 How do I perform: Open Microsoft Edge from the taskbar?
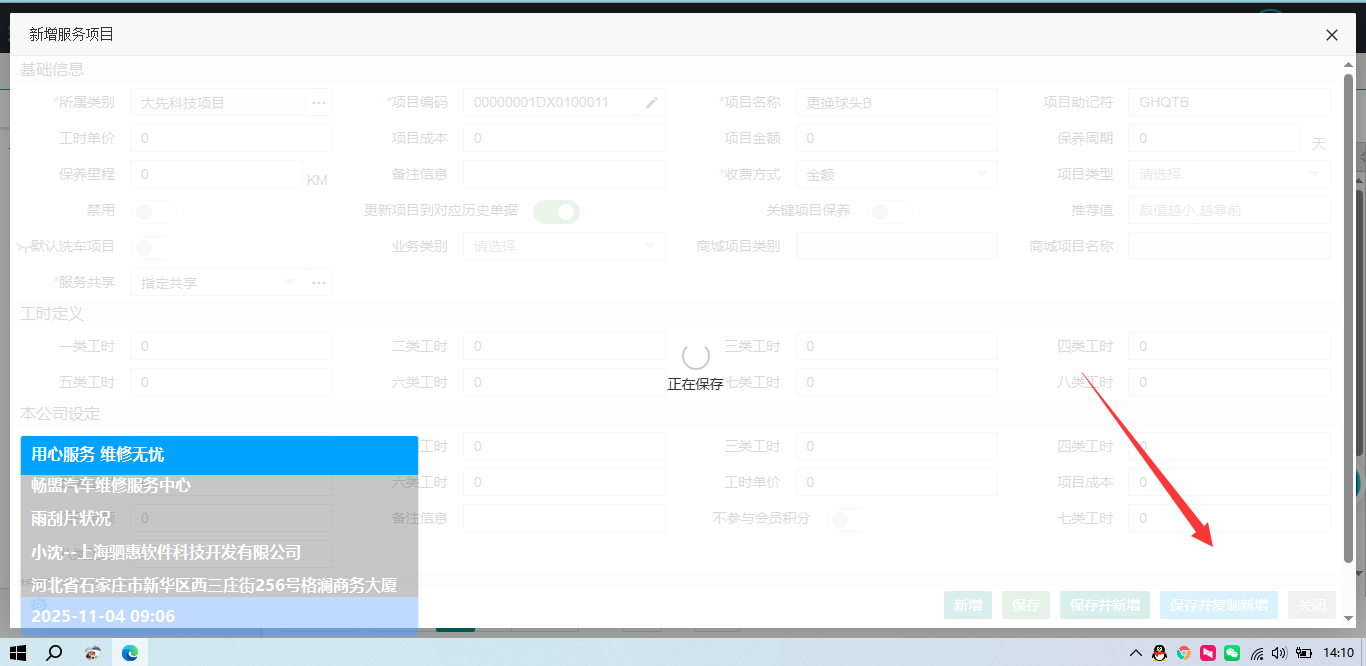[x=129, y=653]
